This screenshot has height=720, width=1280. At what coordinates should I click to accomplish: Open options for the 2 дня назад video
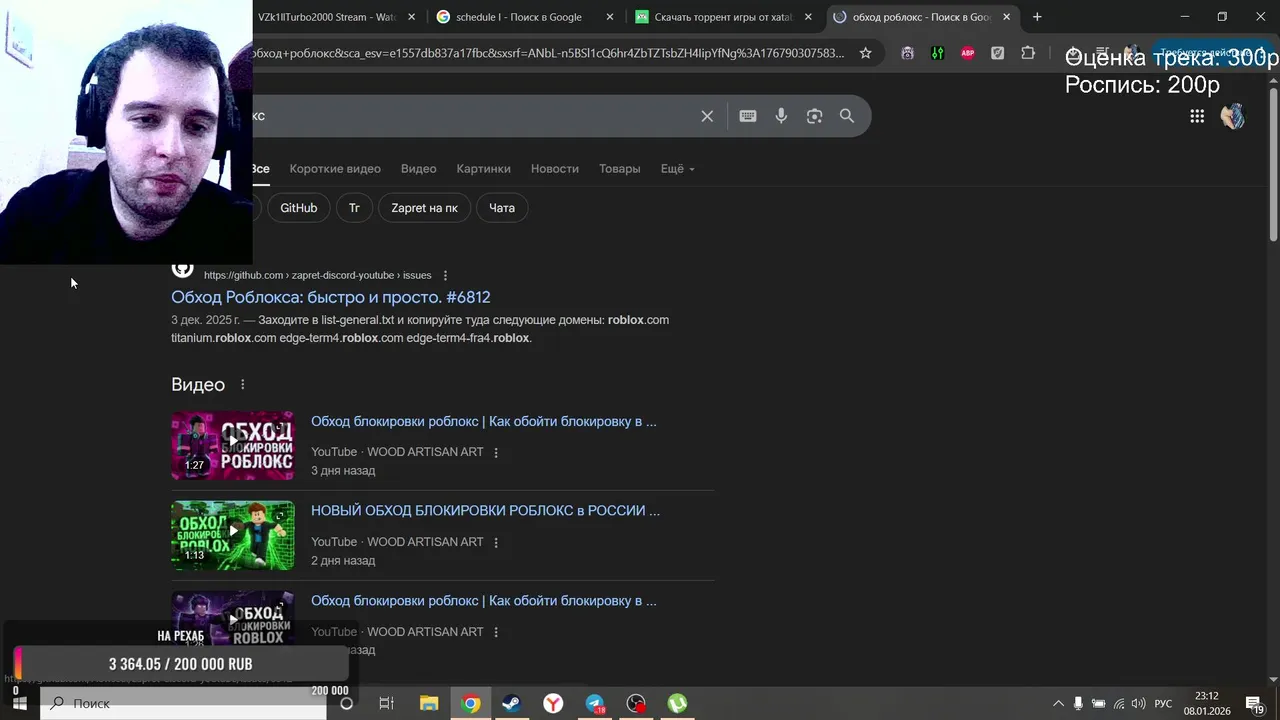tap(496, 542)
